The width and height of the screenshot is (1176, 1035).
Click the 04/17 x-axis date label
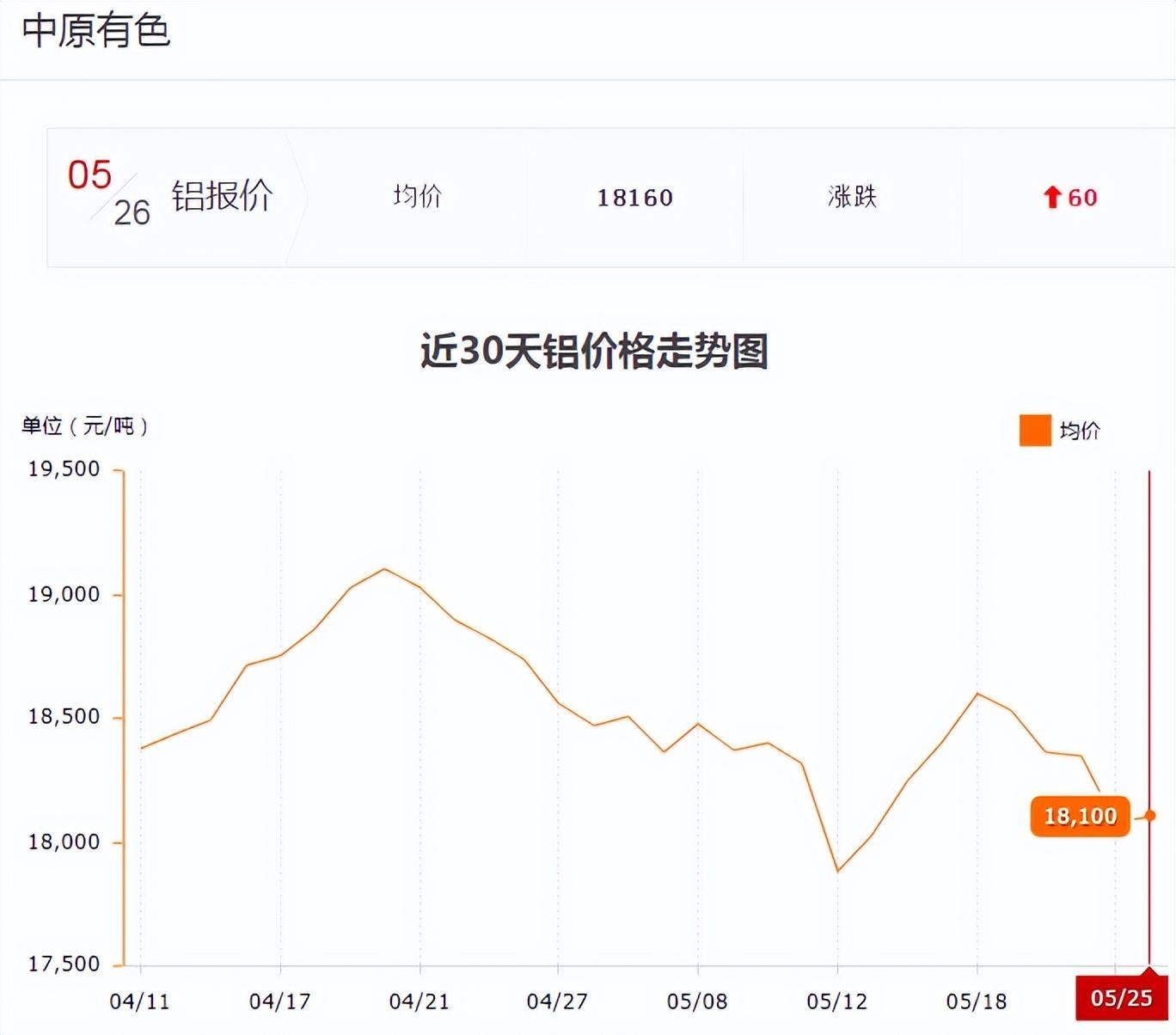click(x=279, y=1002)
